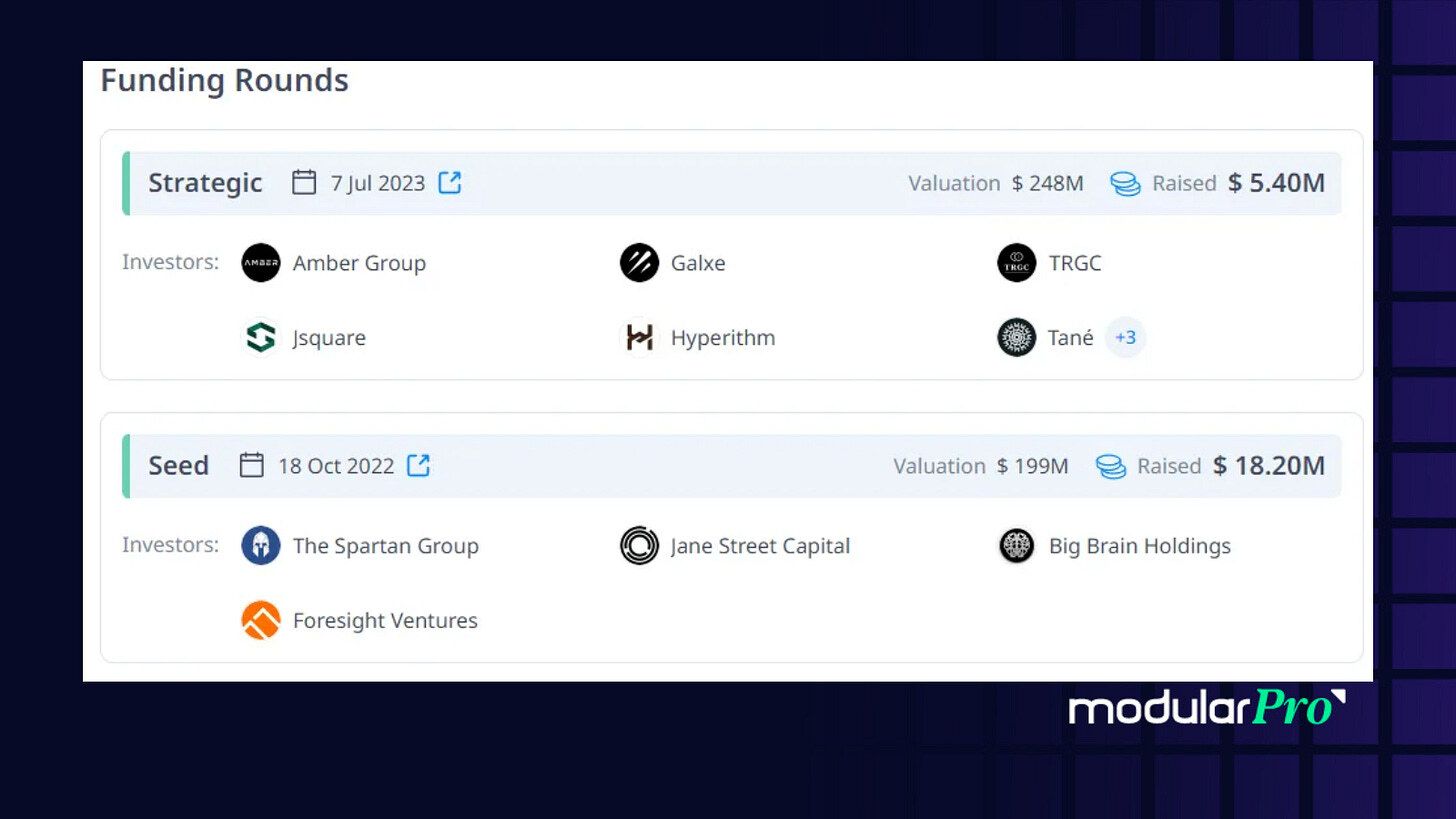Open the Jane Street Capital link
The width and height of the screenshot is (1456, 819).
(x=760, y=546)
